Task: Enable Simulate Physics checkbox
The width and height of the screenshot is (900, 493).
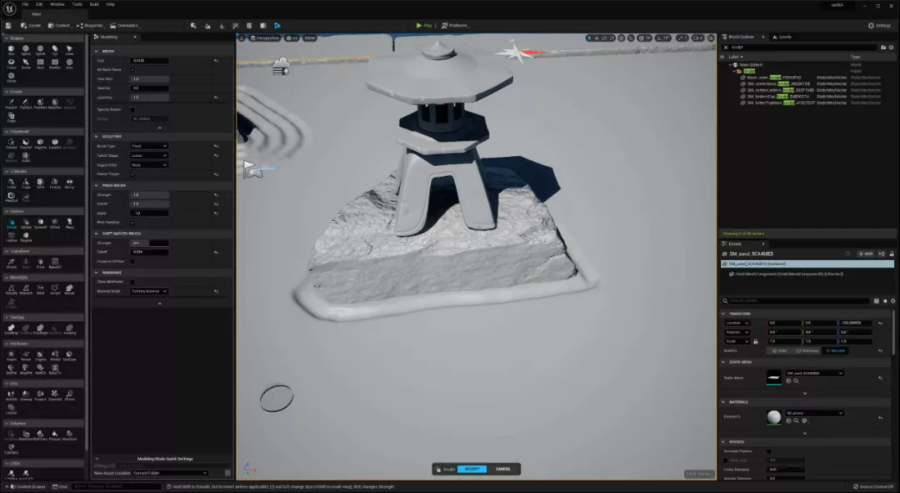Action: pyautogui.click(x=769, y=451)
